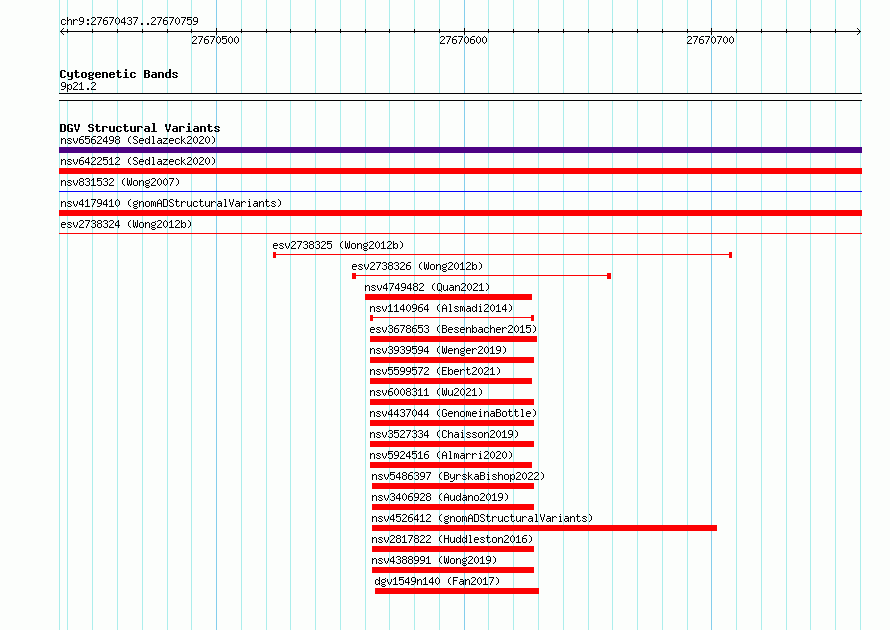This screenshot has height=630, width=890.
Task: Click the nsv4437044 (GenomeinaBottle) label
Action: point(453,413)
